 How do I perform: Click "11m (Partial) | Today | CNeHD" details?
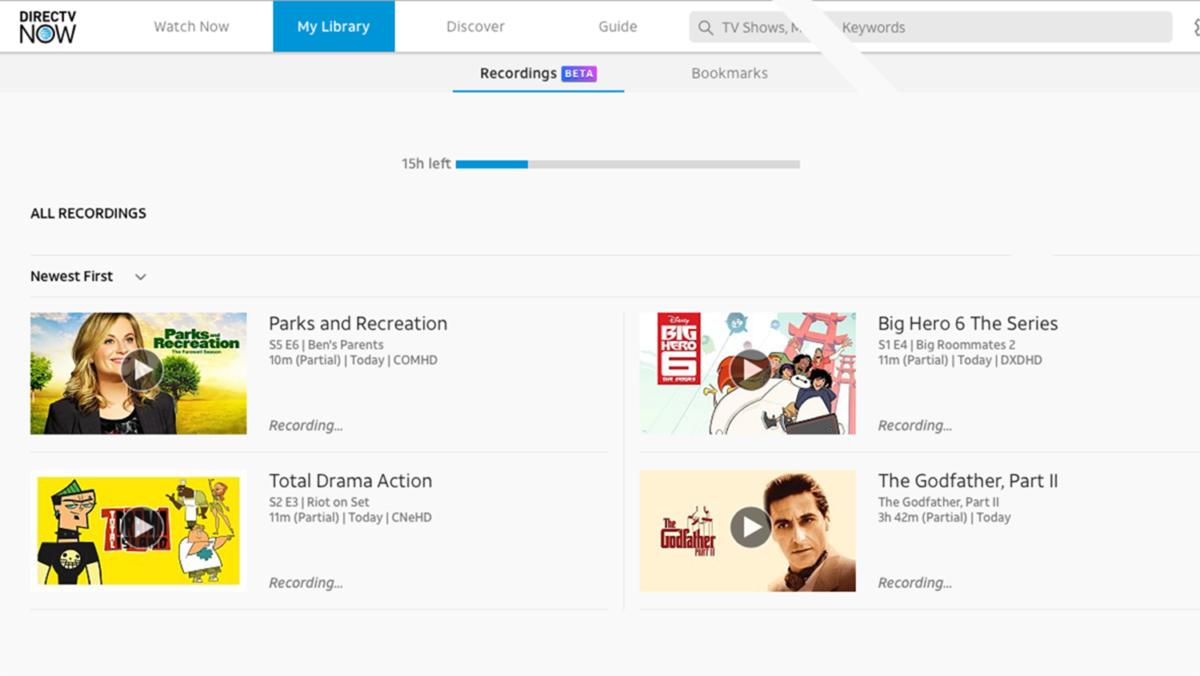pyautogui.click(x=350, y=517)
